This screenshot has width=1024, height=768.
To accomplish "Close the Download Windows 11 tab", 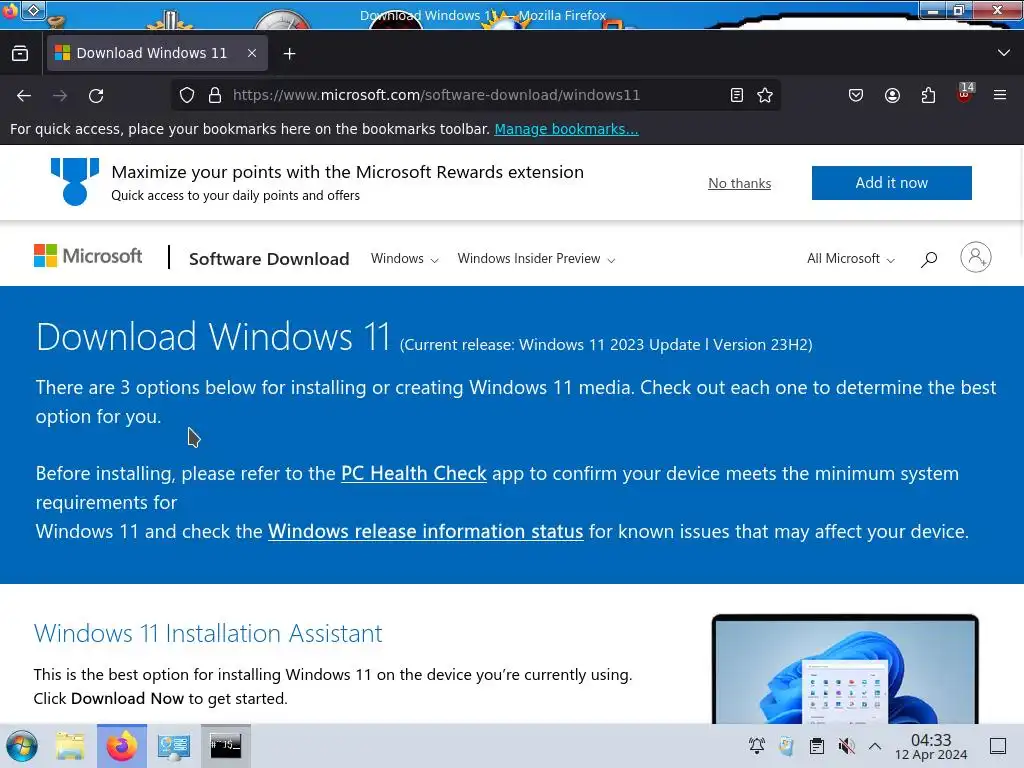I will pos(252,53).
